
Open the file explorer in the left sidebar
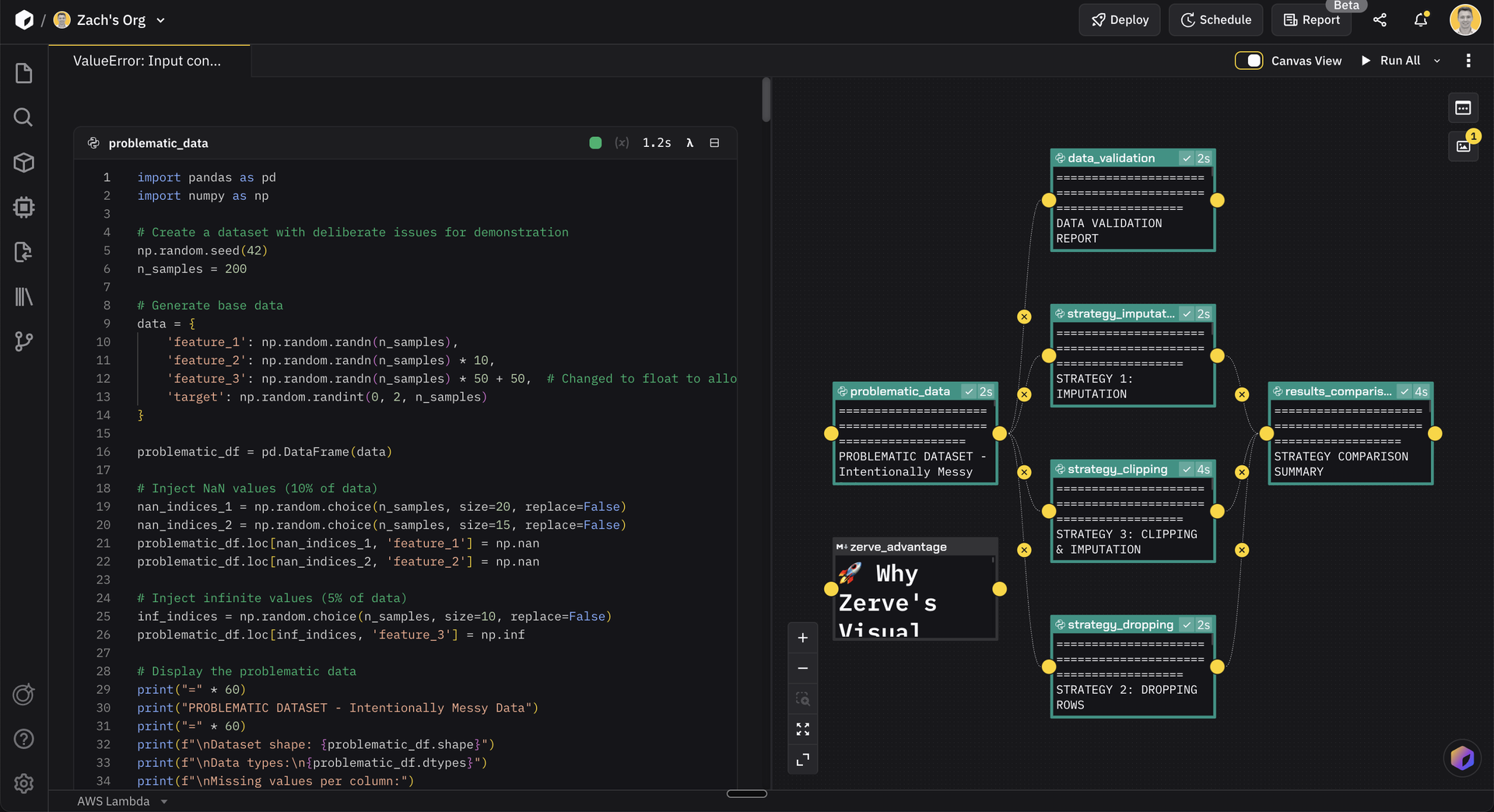(23, 72)
